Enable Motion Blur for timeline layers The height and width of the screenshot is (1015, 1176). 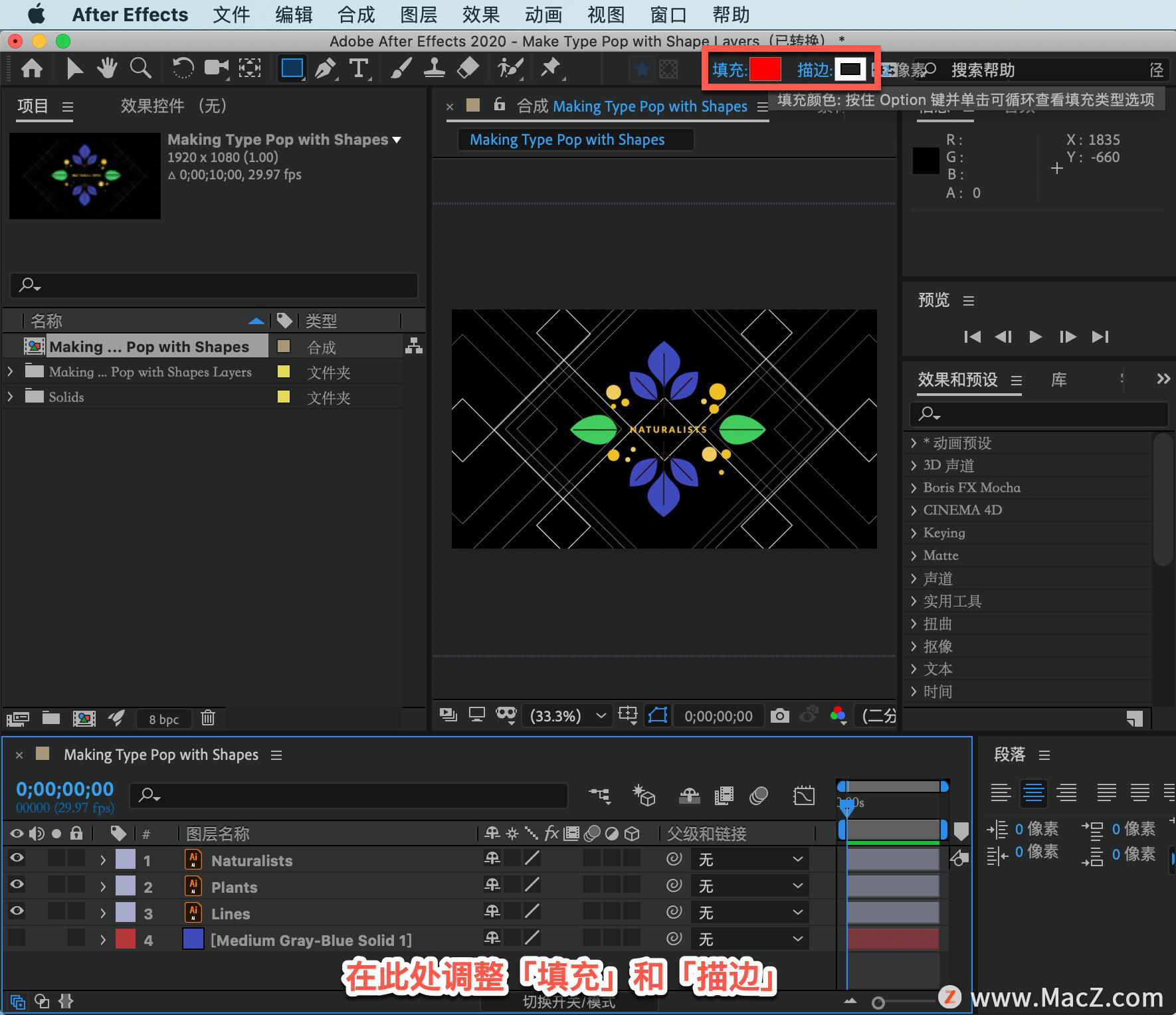[x=759, y=795]
